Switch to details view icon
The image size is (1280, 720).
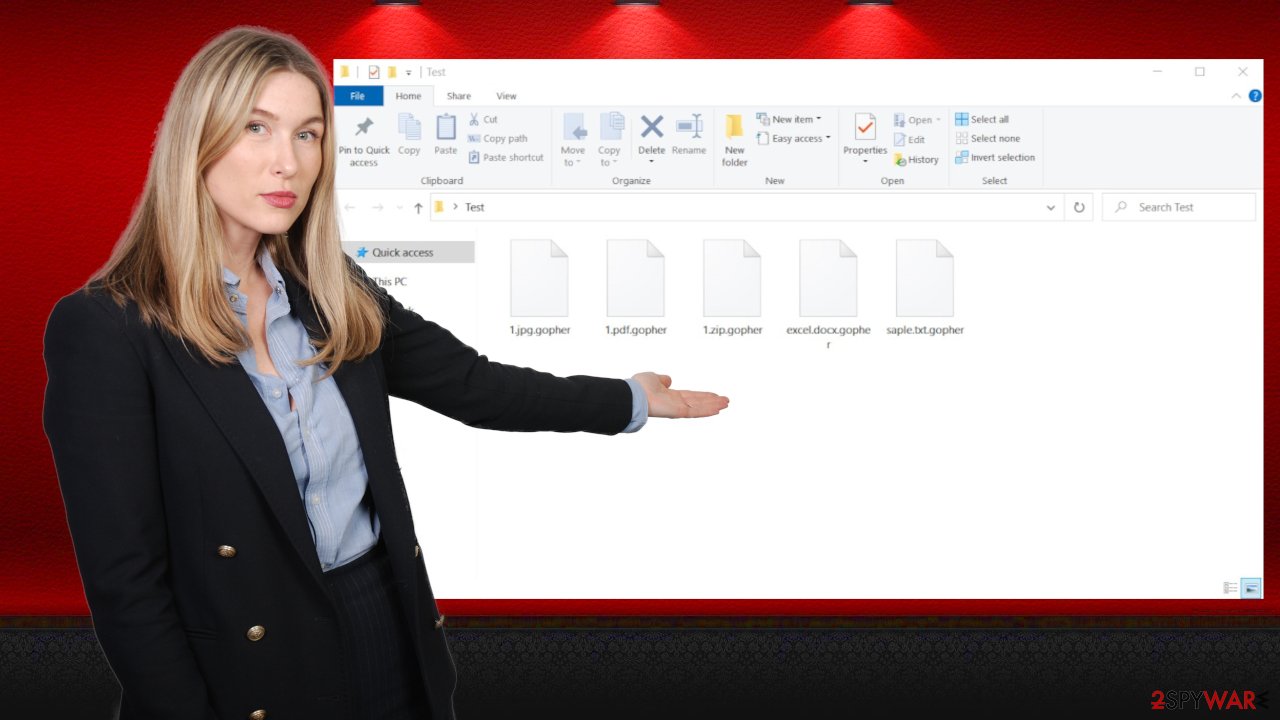coord(1231,588)
